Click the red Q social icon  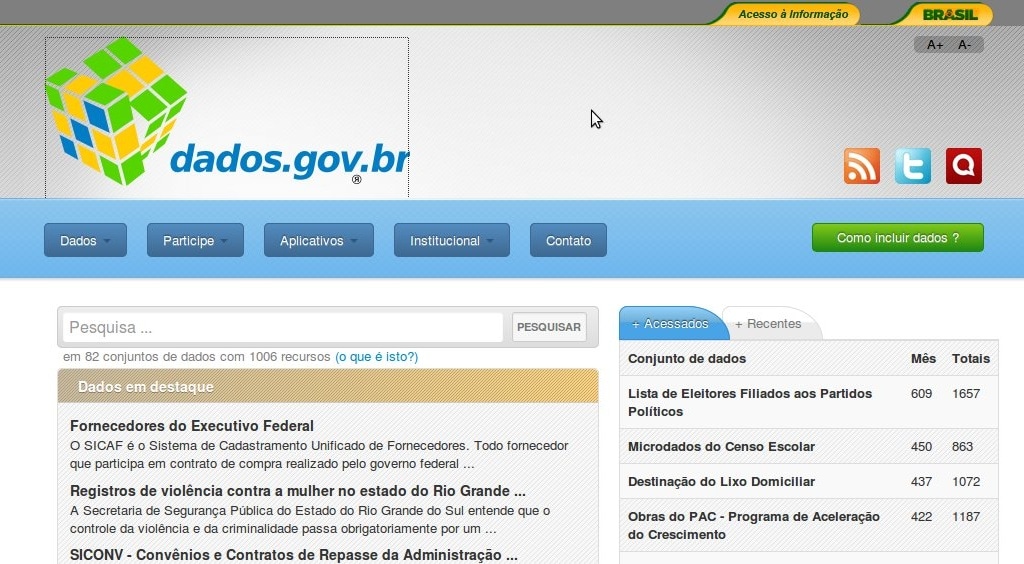pos(964,166)
